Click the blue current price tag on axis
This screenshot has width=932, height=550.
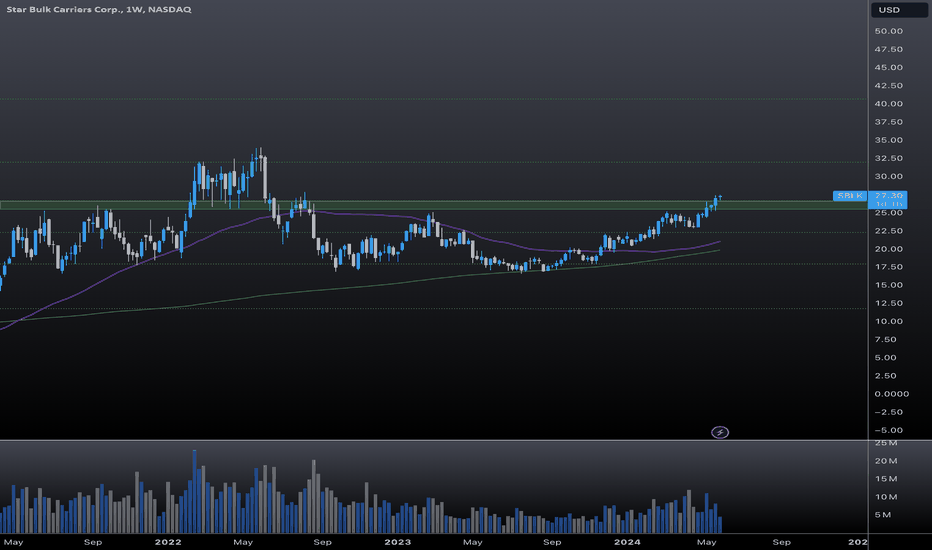(888, 199)
